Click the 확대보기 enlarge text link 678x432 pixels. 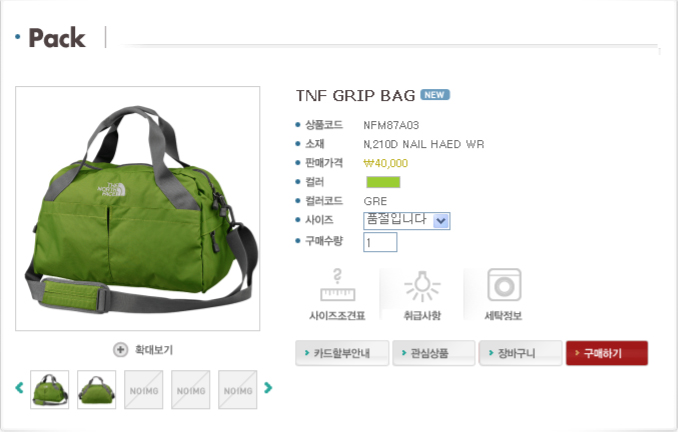(154, 350)
